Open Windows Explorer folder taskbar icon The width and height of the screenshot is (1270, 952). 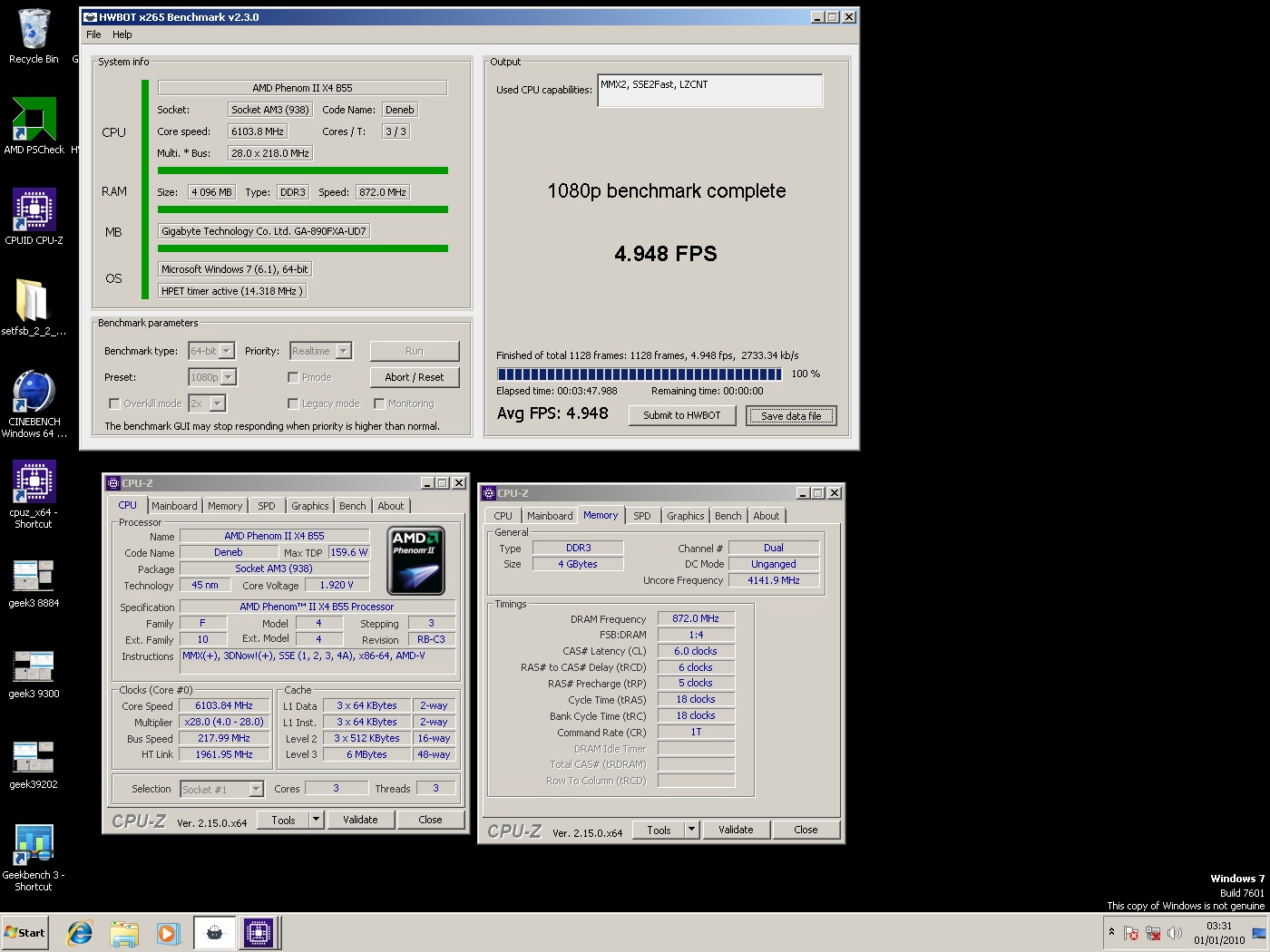click(x=124, y=933)
